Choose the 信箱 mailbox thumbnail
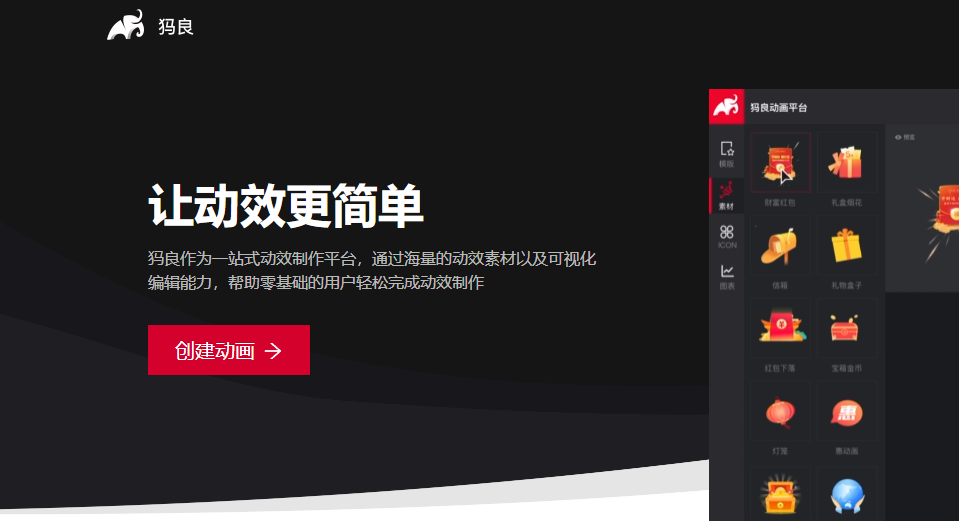 [x=780, y=246]
